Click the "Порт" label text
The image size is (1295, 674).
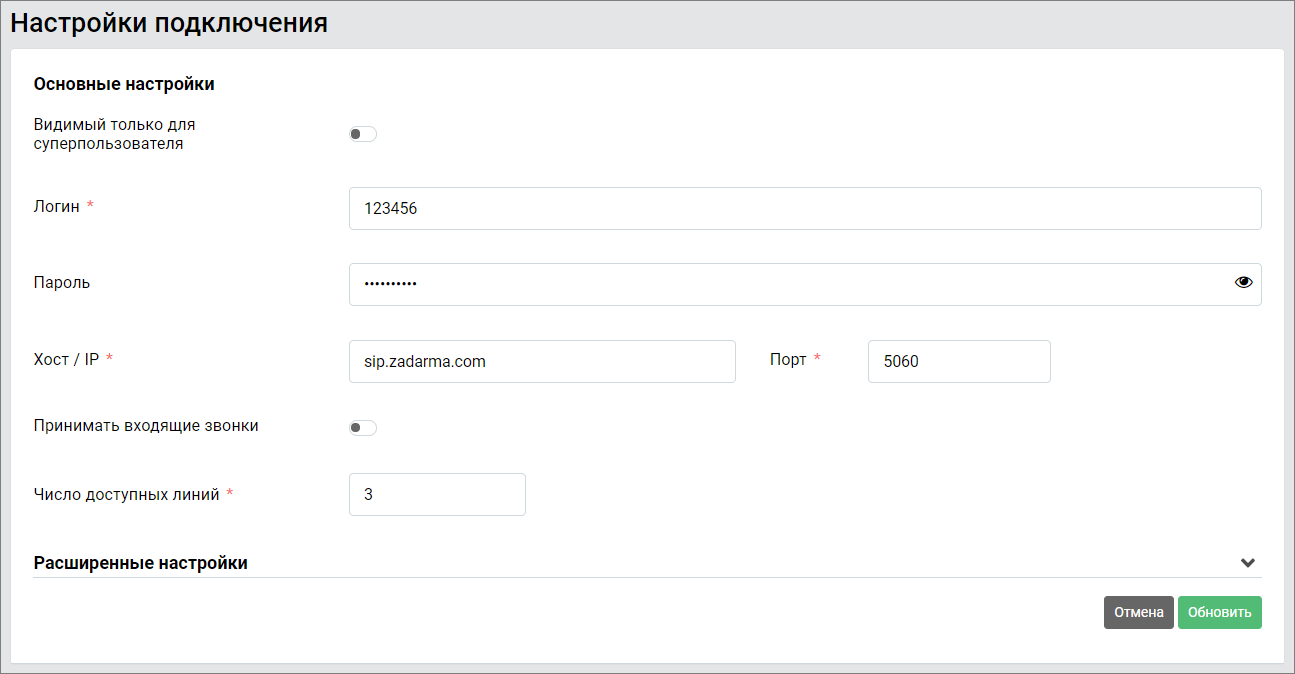788,360
